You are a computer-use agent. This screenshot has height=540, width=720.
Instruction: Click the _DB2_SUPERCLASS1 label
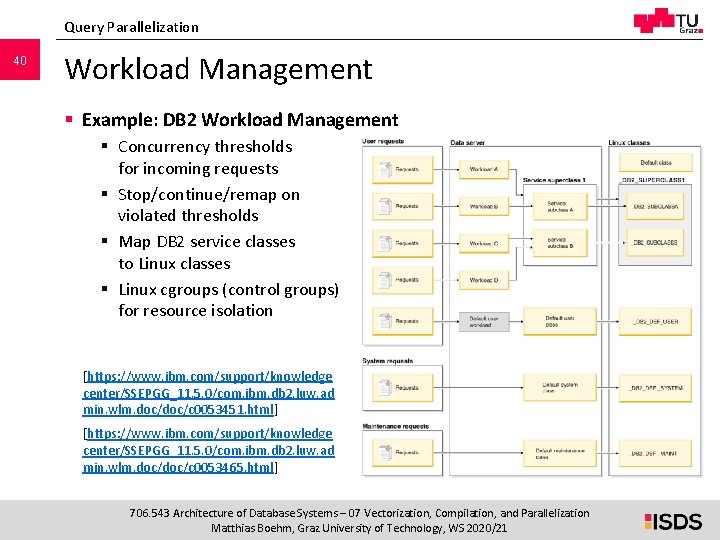(652, 180)
